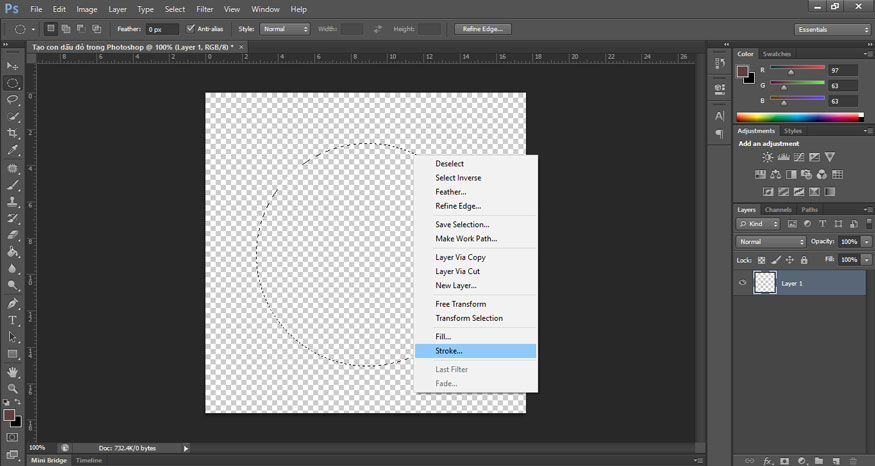The height and width of the screenshot is (466, 875).
Task: Swap foreground and background colors in toolbar
Action: point(18,402)
